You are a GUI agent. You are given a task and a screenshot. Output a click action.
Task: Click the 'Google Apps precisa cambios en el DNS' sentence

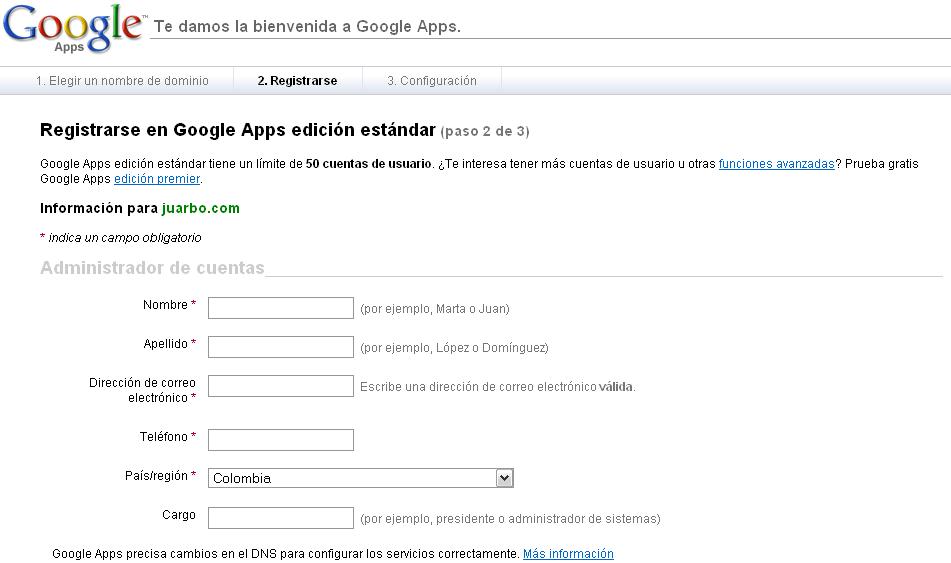tap(286, 554)
